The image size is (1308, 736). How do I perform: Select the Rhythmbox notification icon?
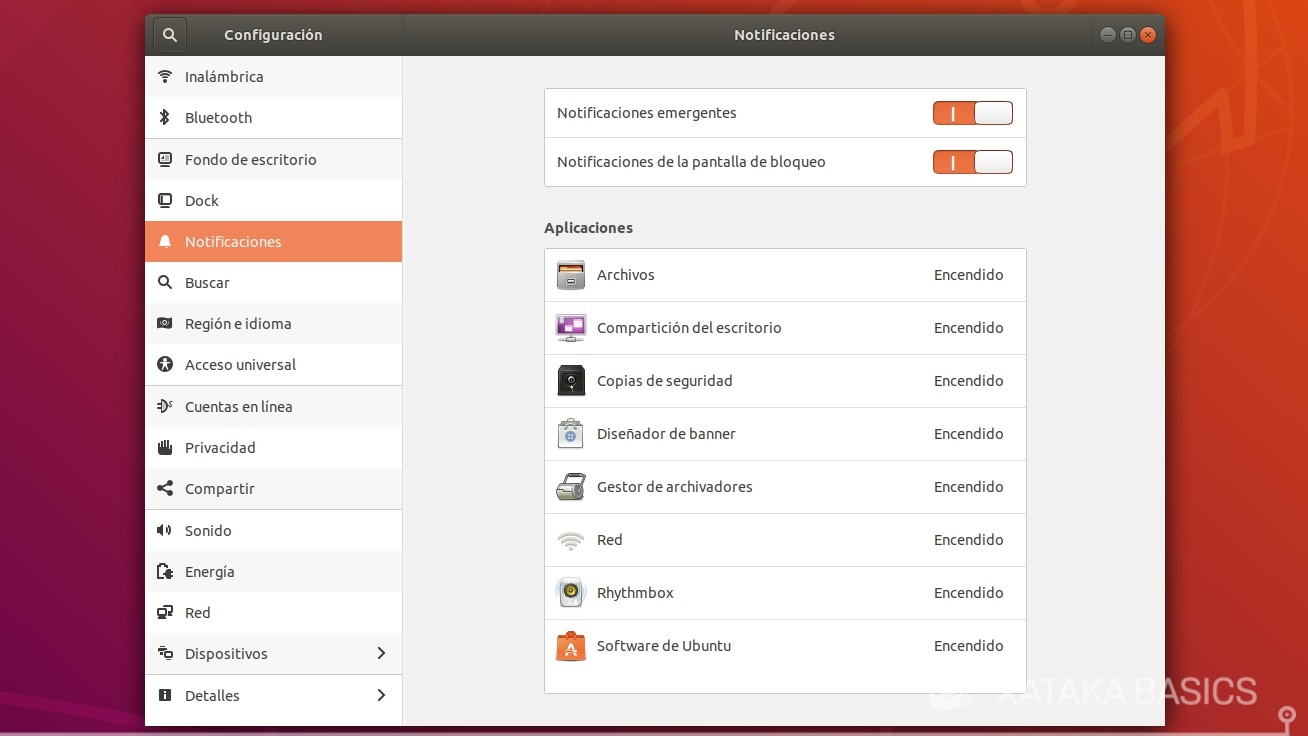(x=570, y=592)
